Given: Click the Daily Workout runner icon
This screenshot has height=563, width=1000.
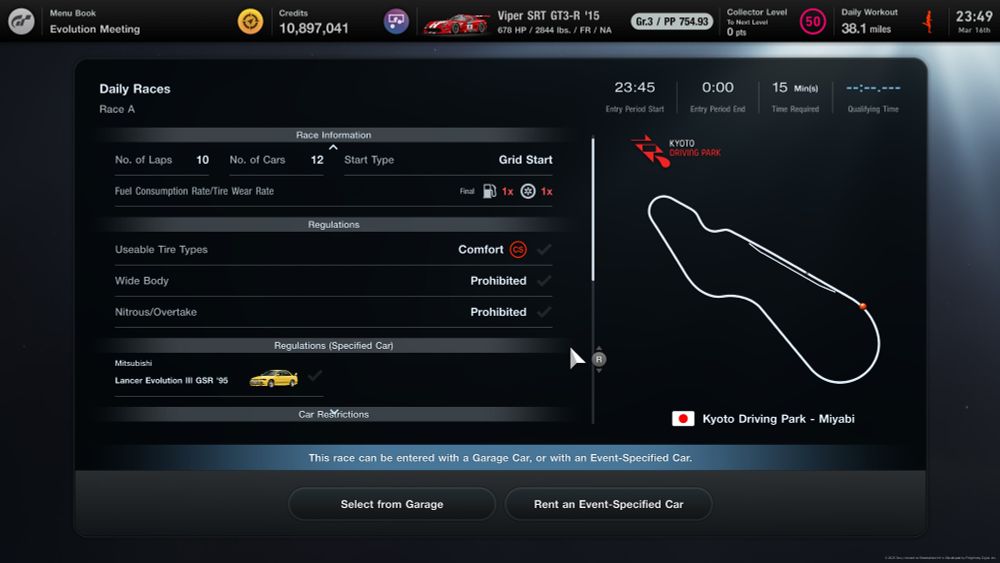Looking at the screenshot, I should [928, 22].
